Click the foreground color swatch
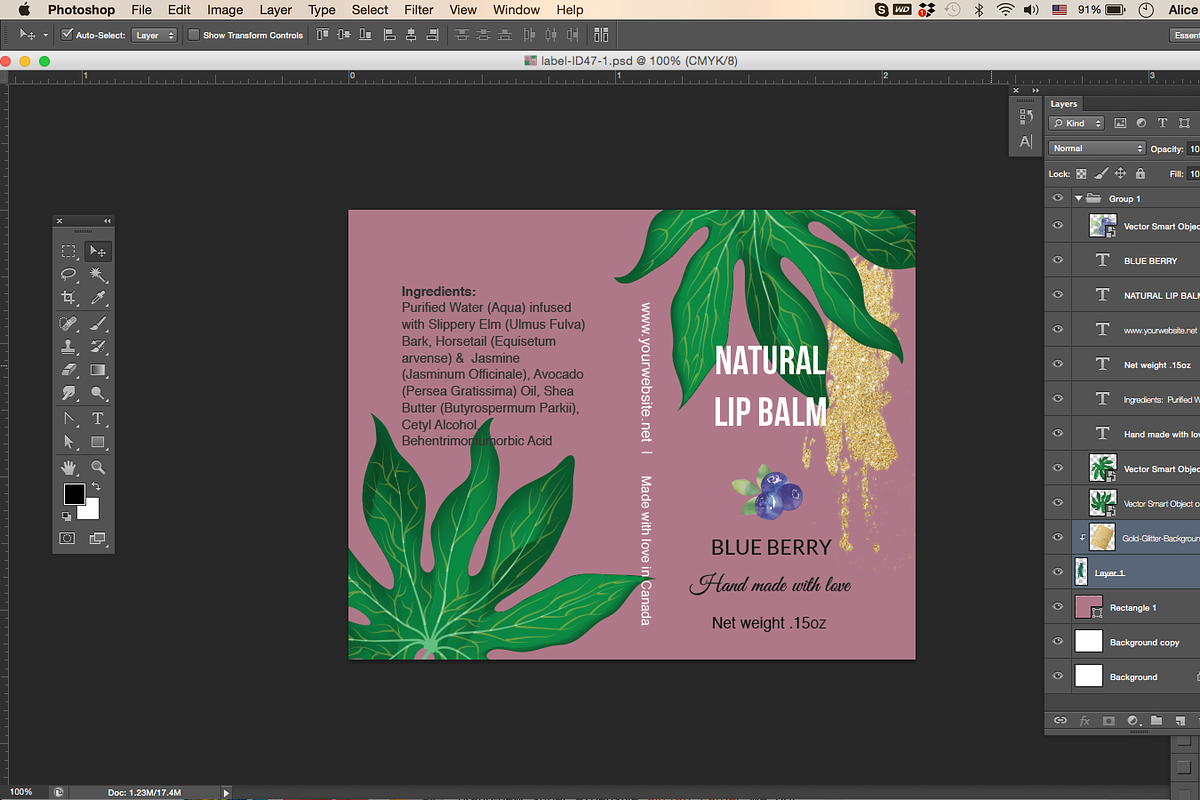 74,494
